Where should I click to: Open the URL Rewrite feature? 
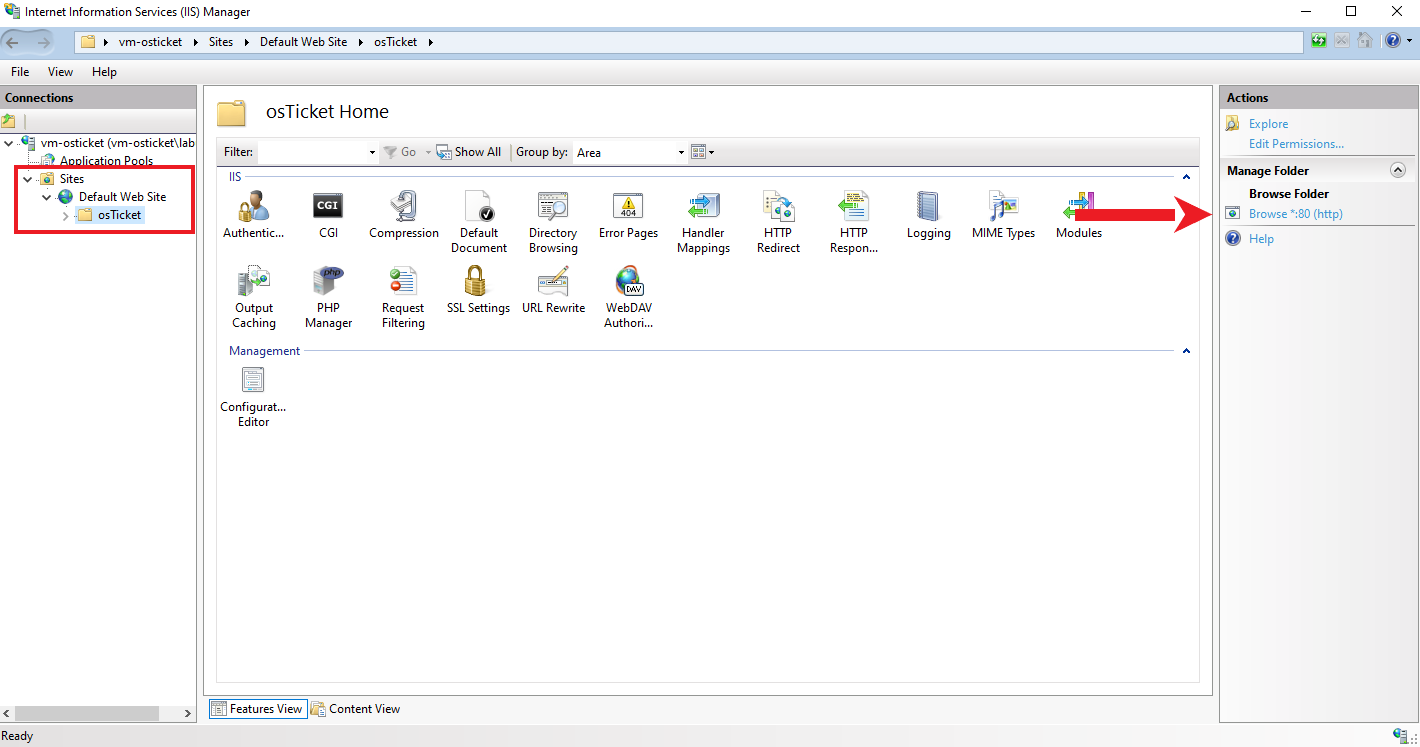[553, 291]
